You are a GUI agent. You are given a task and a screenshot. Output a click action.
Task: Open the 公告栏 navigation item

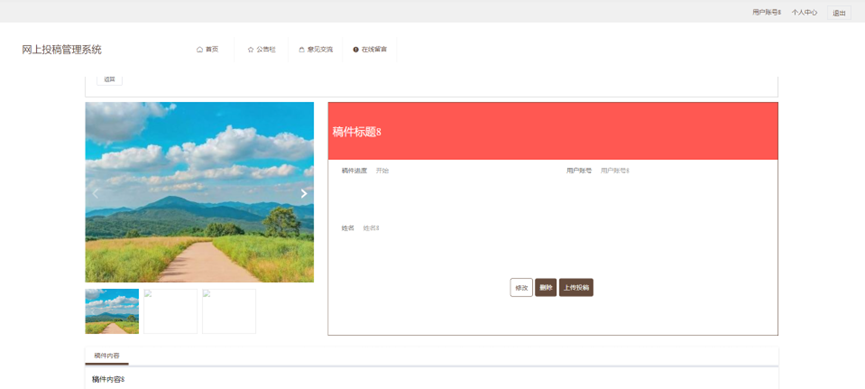click(x=261, y=50)
